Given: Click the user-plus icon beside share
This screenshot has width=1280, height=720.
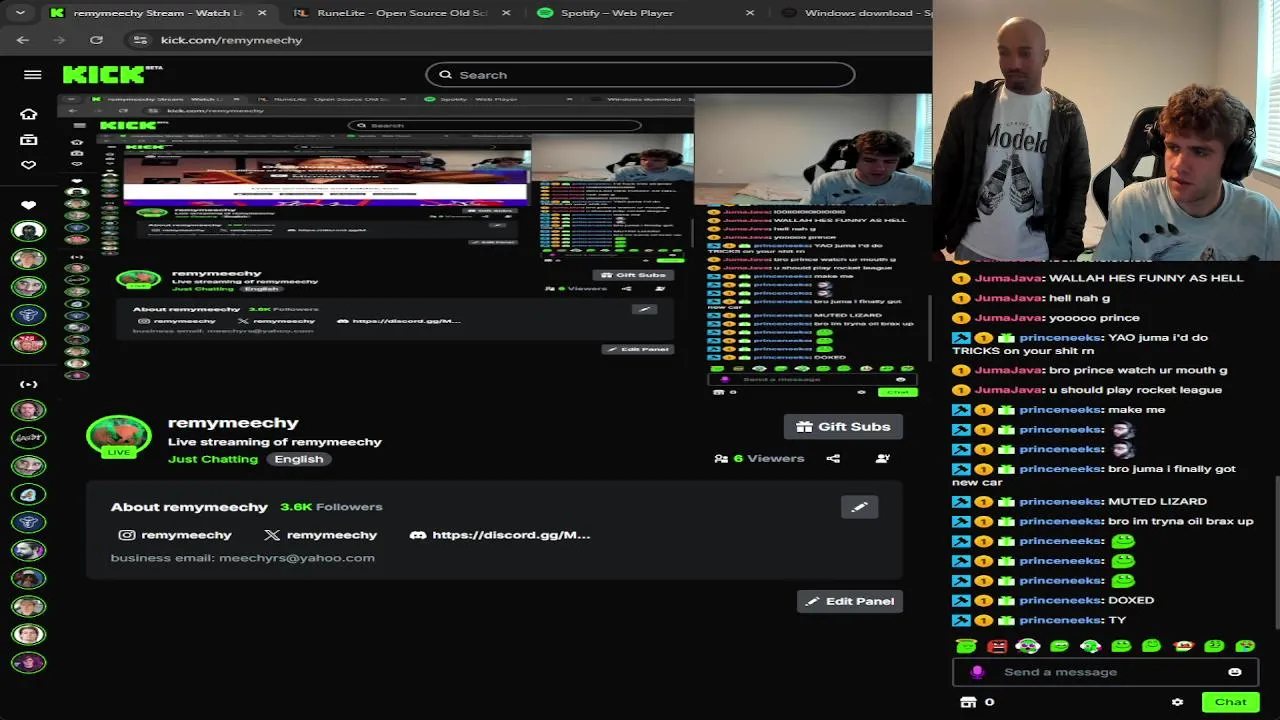Looking at the screenshot, I should (x=883, y=459).
